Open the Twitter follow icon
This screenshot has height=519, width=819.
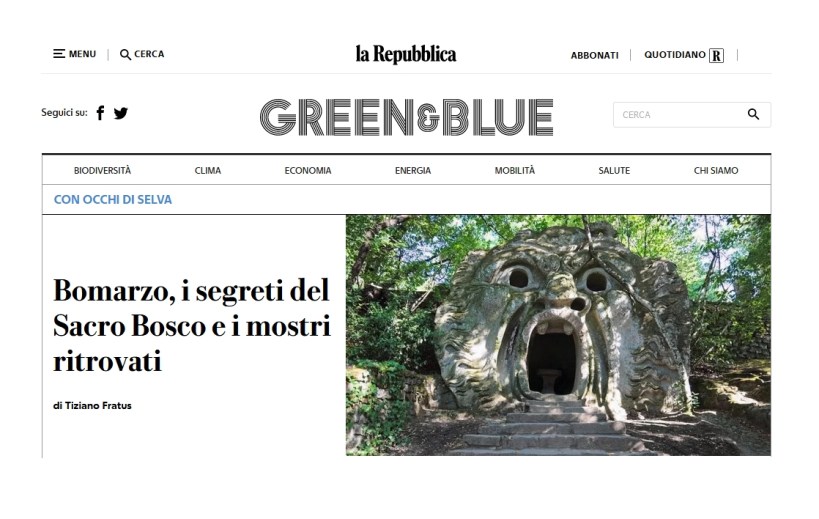(x=121, y=113)
